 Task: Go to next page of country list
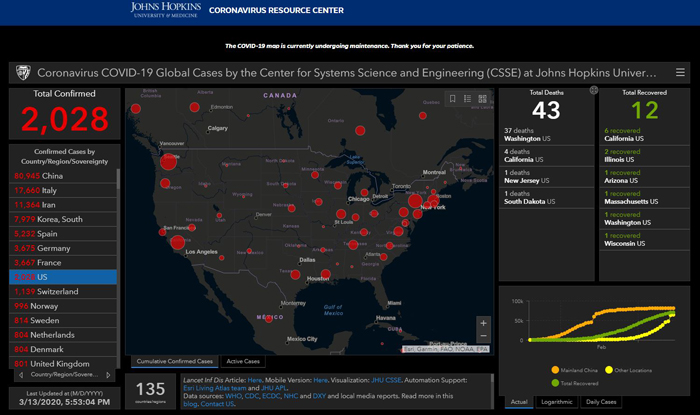(108, 375)
